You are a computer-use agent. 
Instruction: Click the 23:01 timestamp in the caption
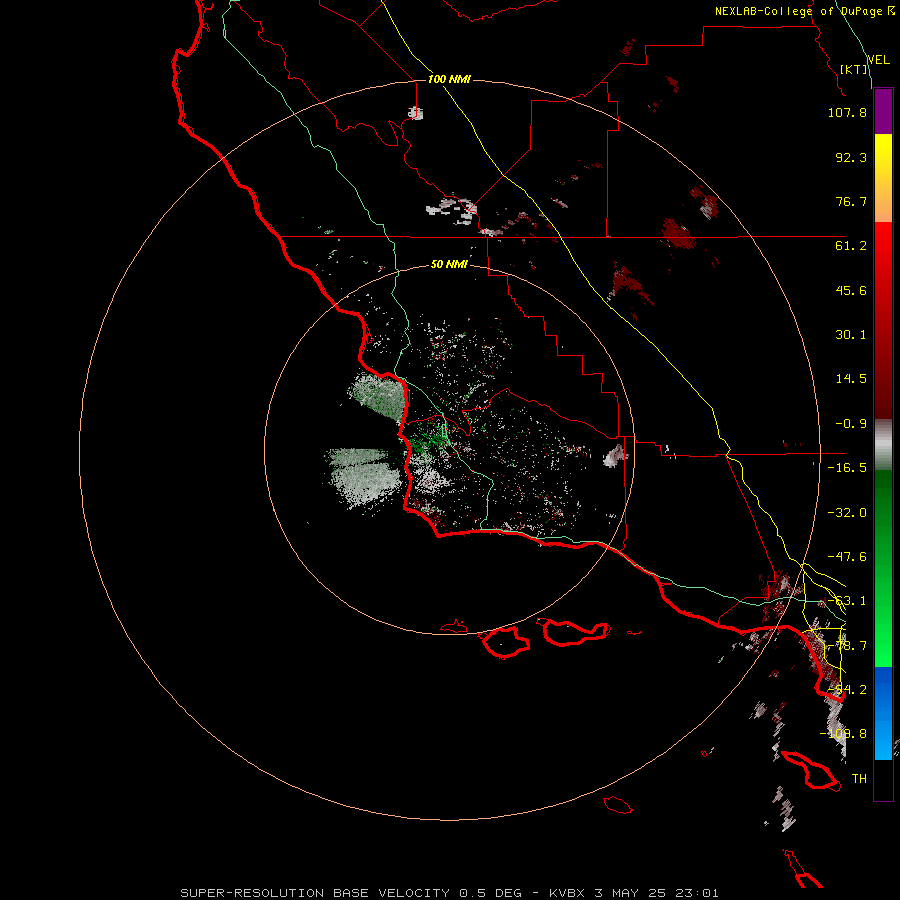click(697, 893)
